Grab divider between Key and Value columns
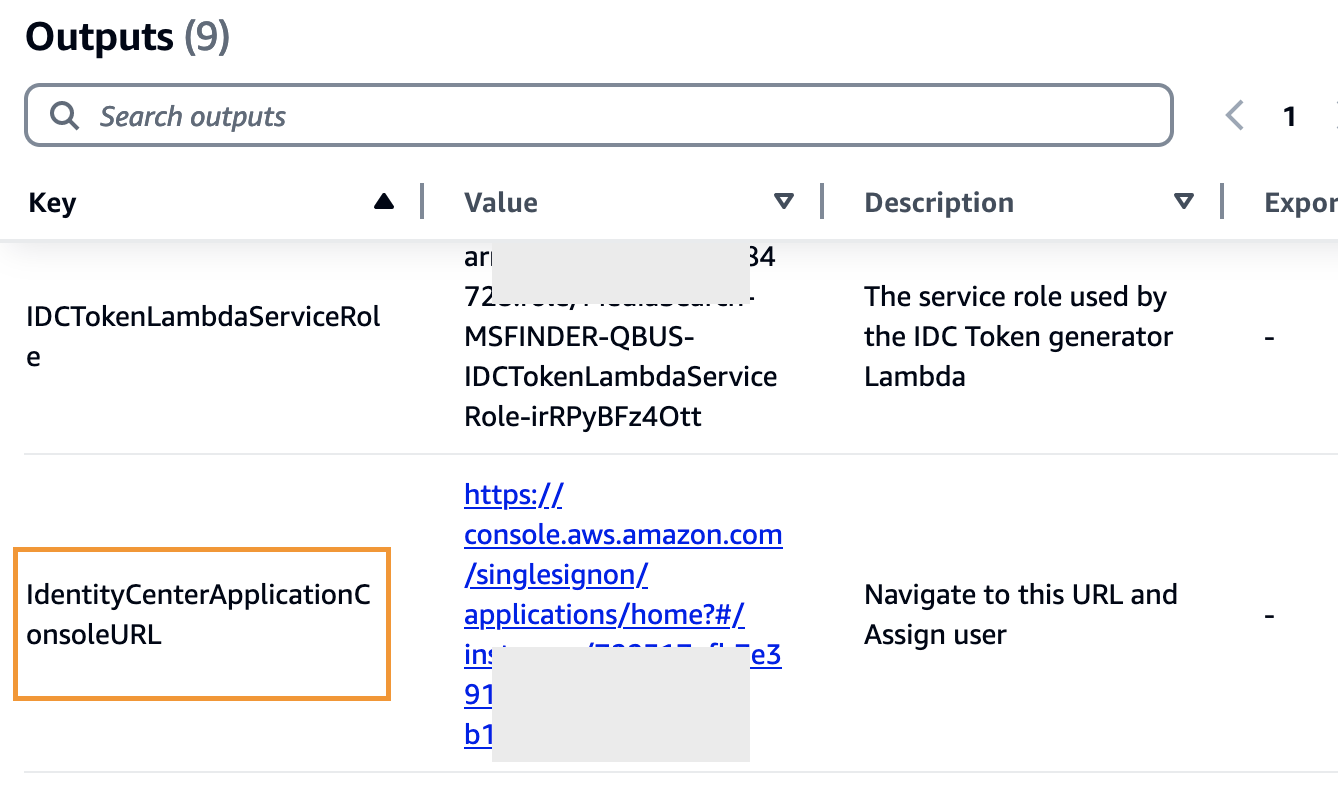 pyautogui.click(x=422, y=201)
